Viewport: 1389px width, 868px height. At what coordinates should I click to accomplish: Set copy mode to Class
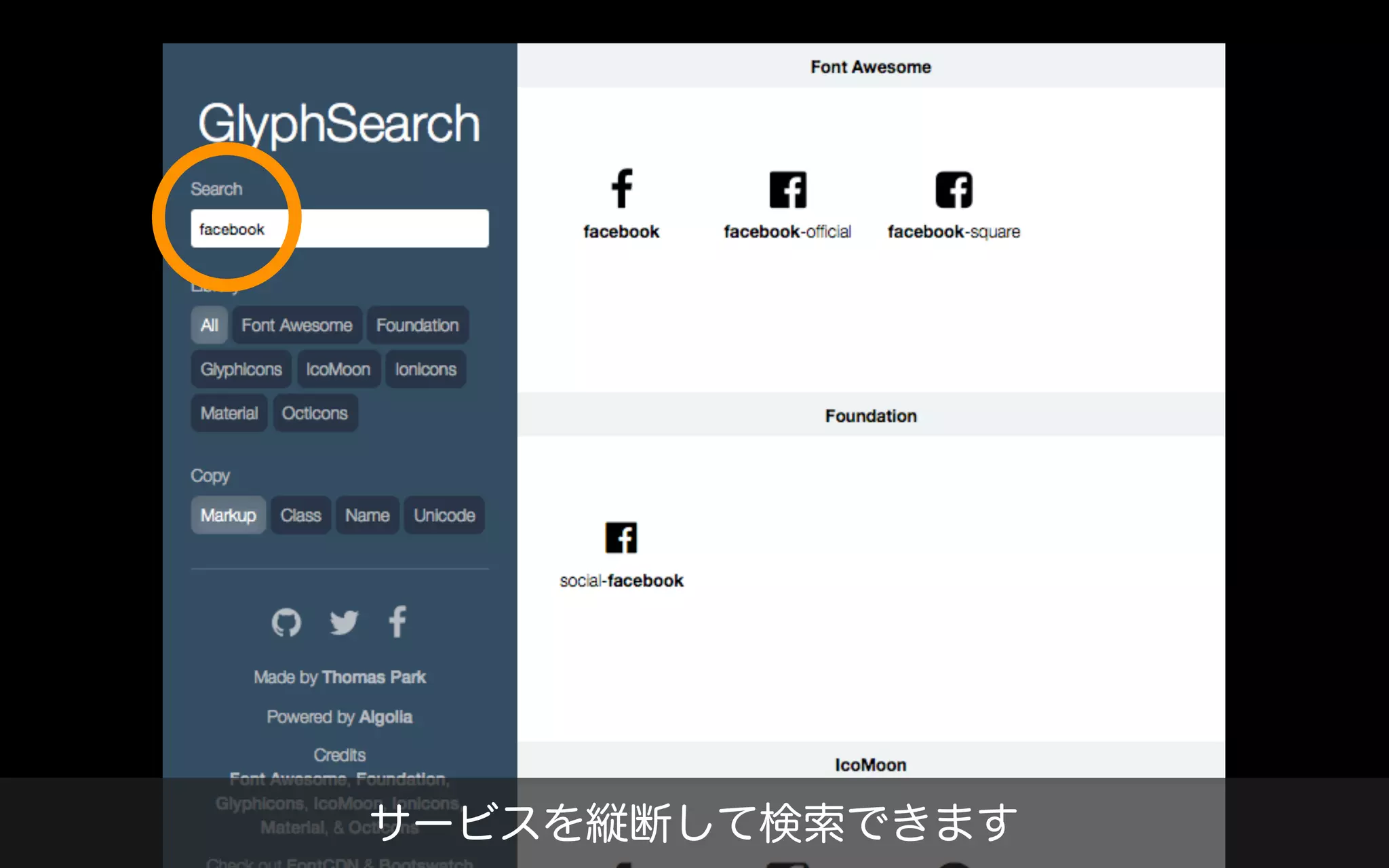pyautogui.click(x=300, y=515)
